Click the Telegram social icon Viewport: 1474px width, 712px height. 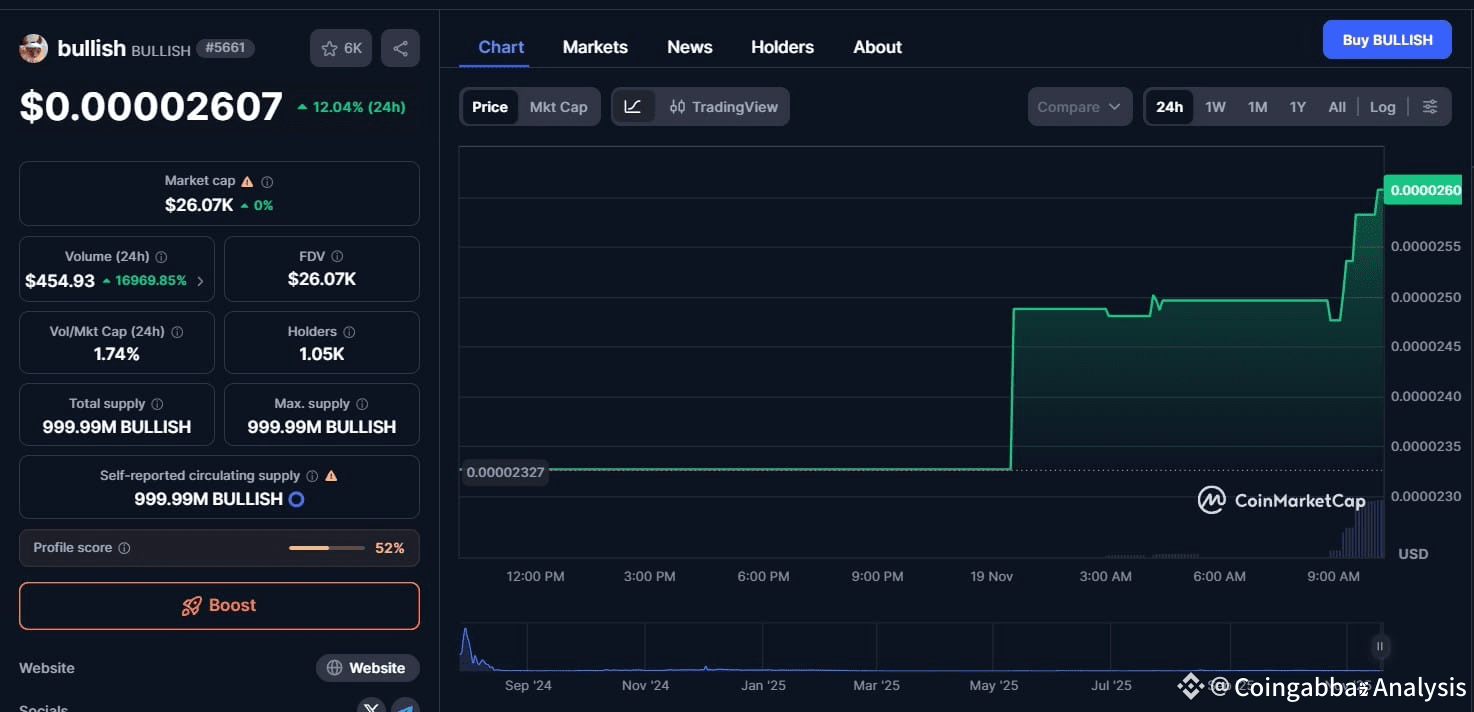pos(406,708)
